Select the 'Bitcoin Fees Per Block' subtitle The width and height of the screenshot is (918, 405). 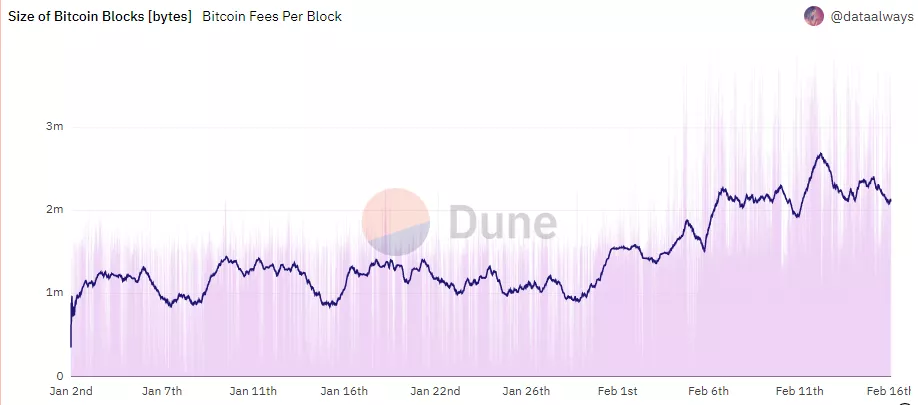[x=272, y=16]
